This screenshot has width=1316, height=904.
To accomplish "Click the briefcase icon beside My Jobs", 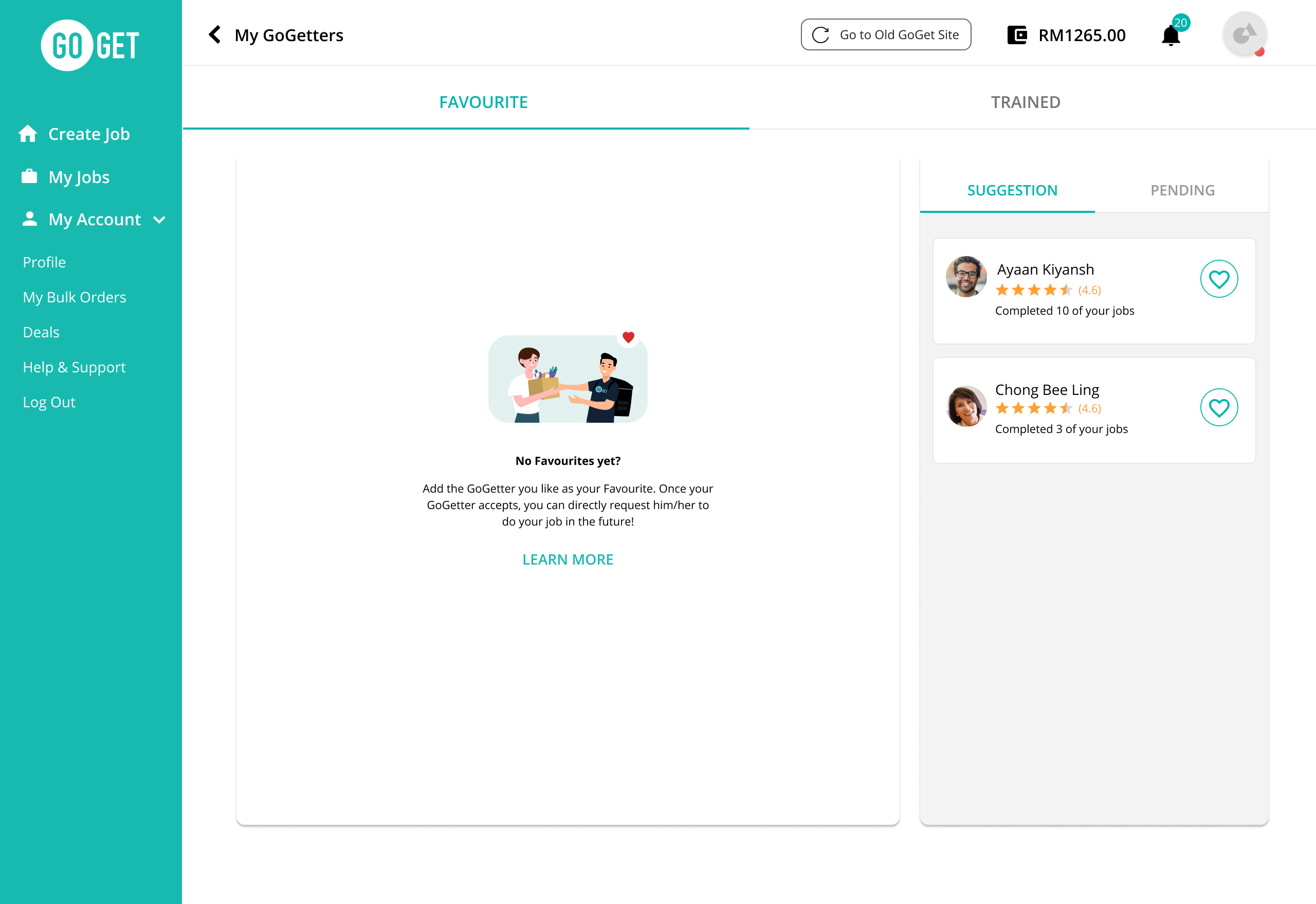I will (29, 177).
